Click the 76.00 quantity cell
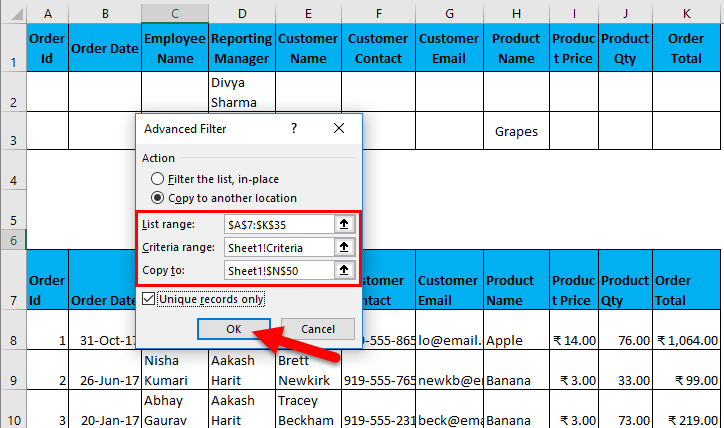The width and height of the screenshot is (724, 428). click(625, 330)
